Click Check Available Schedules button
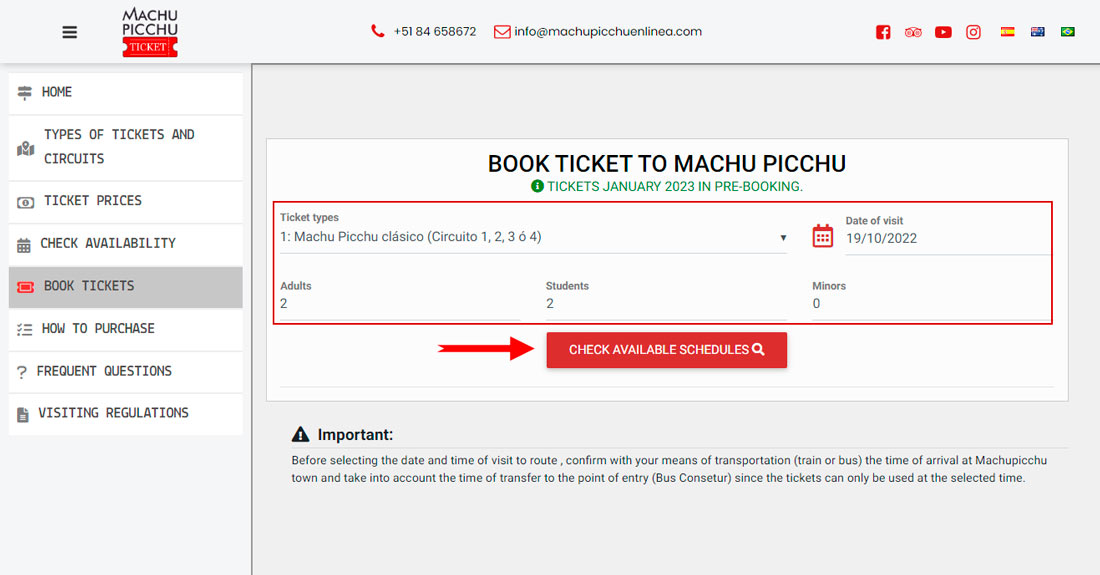 666,350
